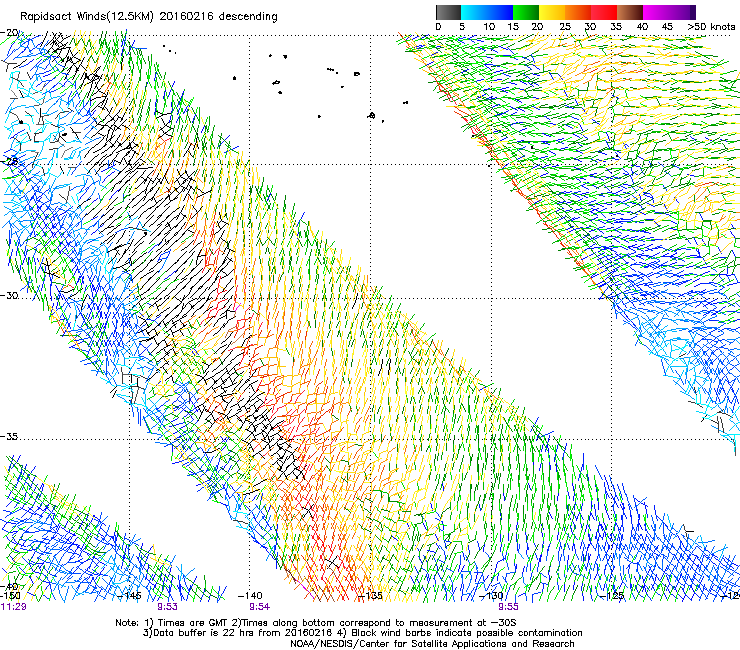
Task: Click the purple '11:29' swath time
Action: tap(13, 607)
